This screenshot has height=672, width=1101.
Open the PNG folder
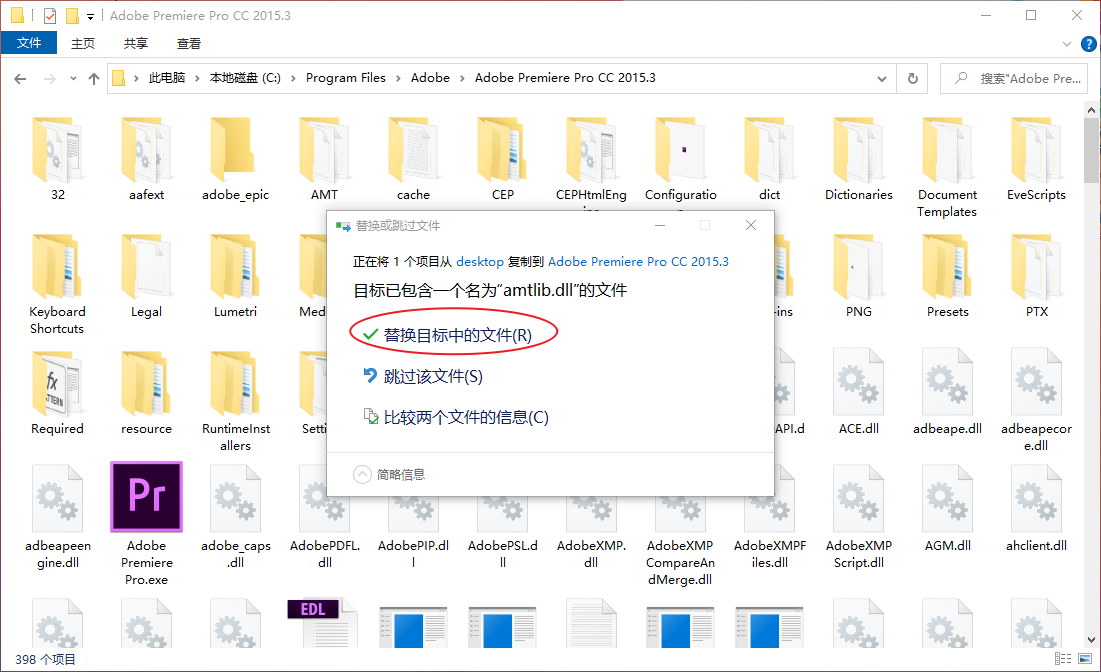859,268
